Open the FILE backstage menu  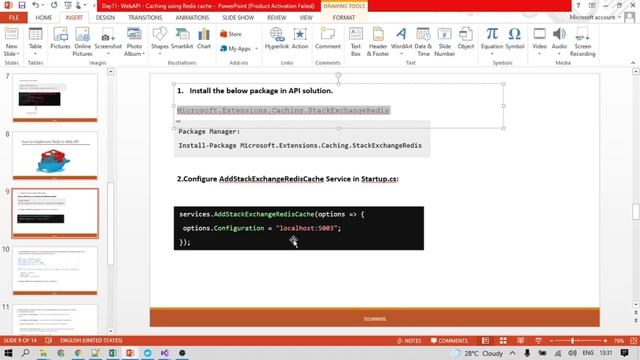point(13,18)
